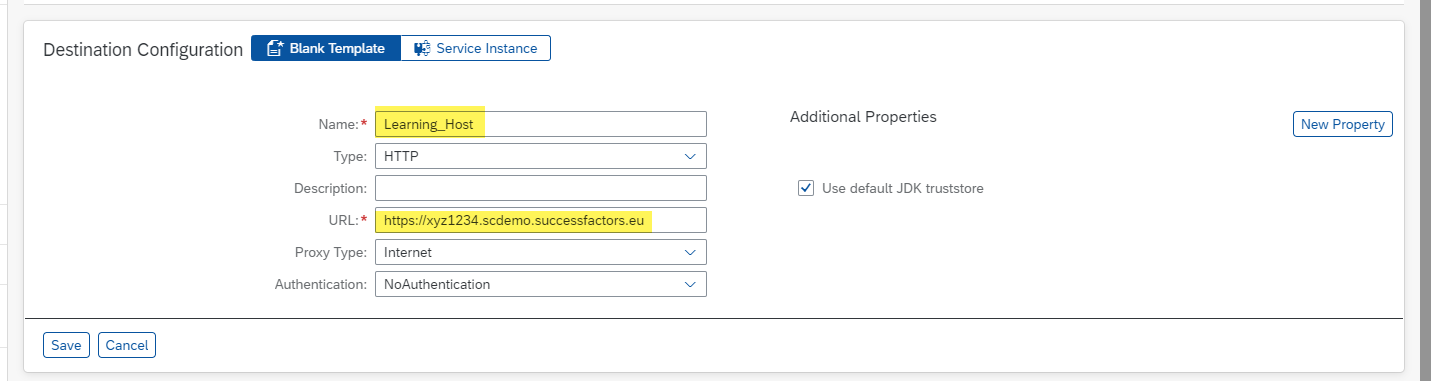Click into the empty Description field
This screenshot has width=1431, height=381.
point(541,188)
